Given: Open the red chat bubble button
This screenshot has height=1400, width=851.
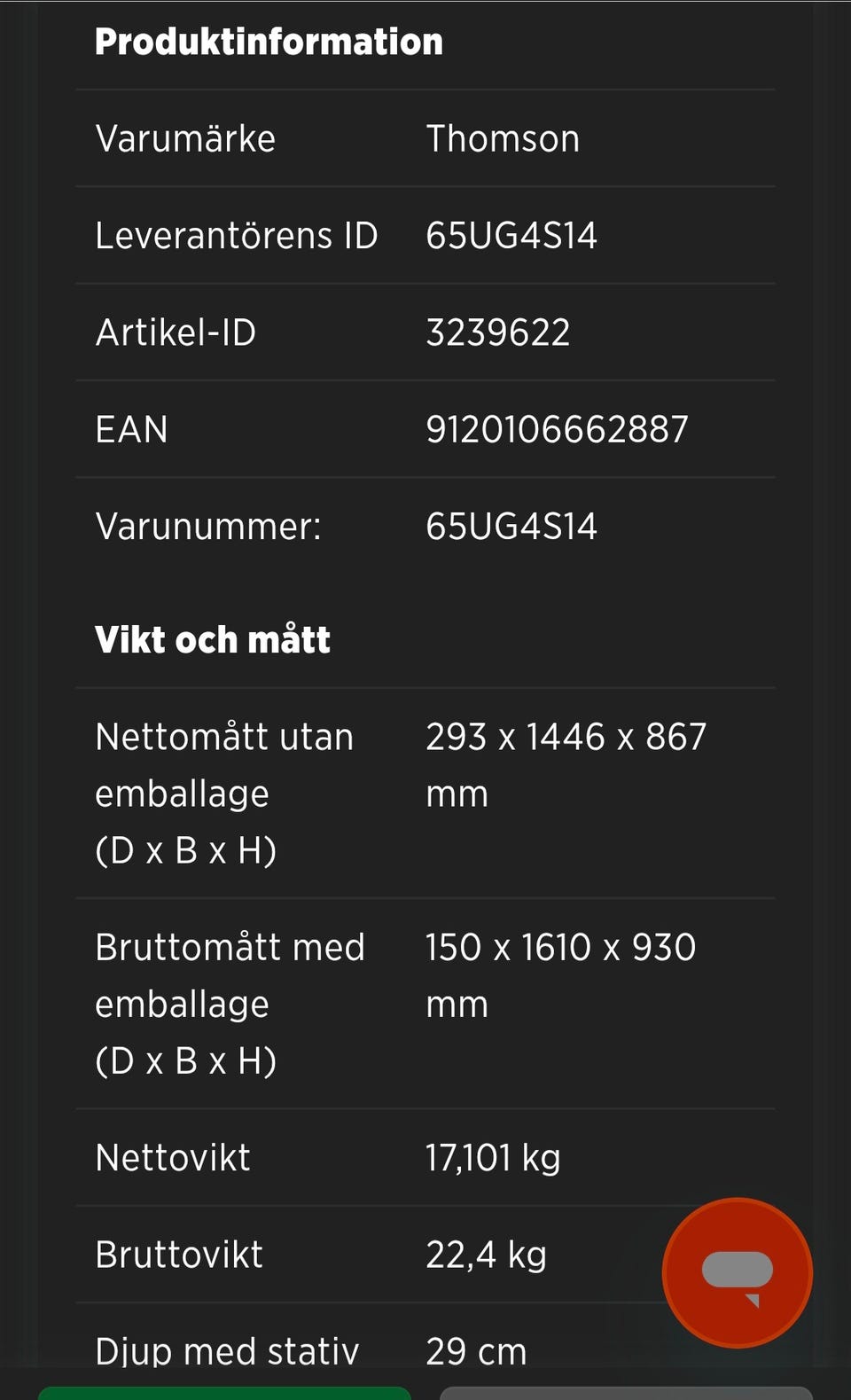Looking at the screenshot, I should coord(737,1272).
